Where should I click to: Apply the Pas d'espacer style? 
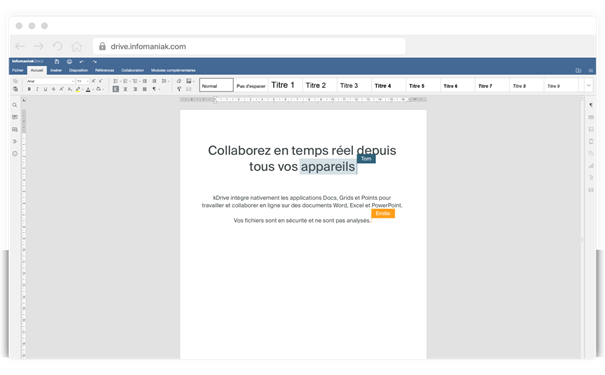(x=251, y=85)
